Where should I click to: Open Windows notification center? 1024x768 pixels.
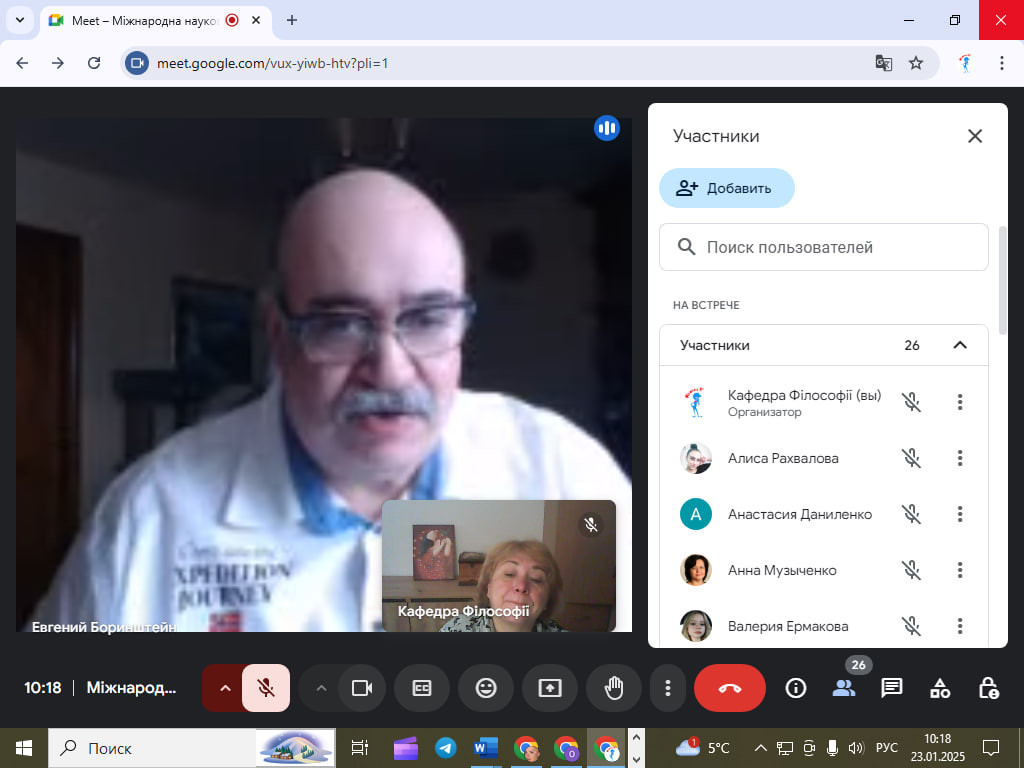click(x=991, y=748)
